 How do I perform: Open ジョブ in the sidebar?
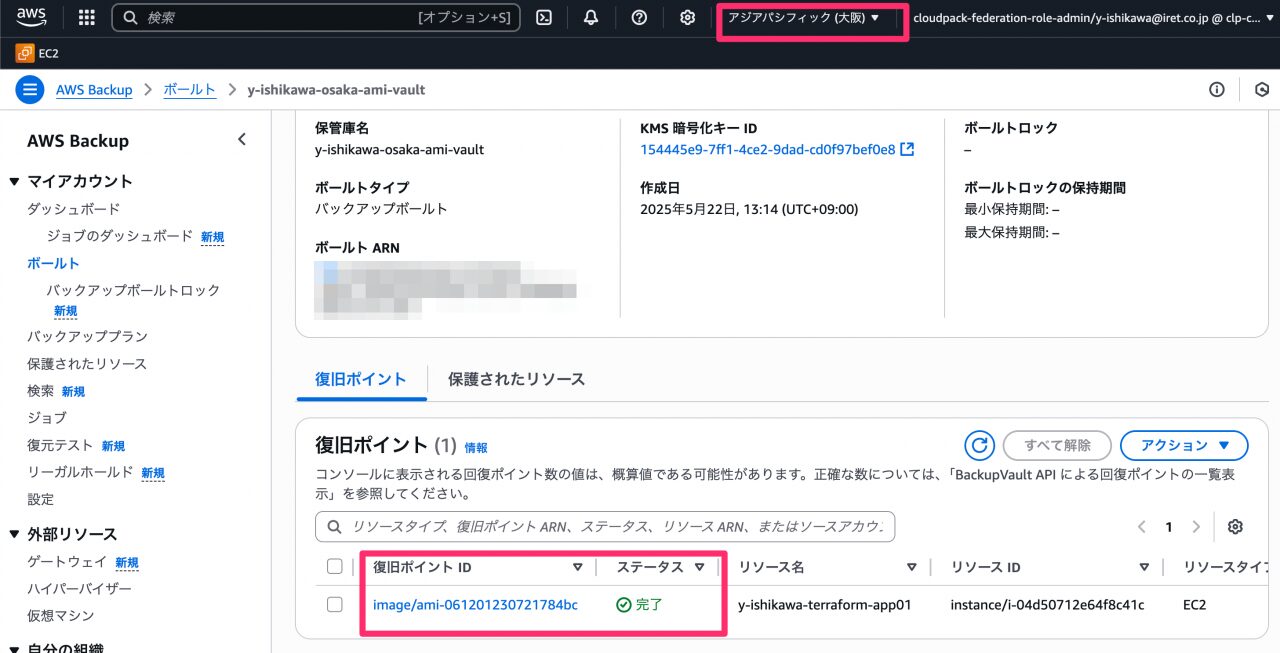pos(47,417)
